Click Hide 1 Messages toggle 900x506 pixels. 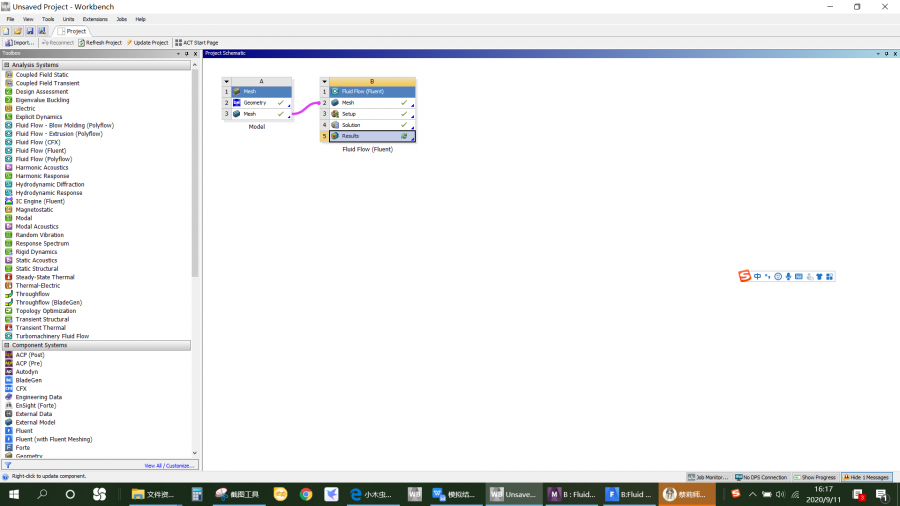(866, 477)
